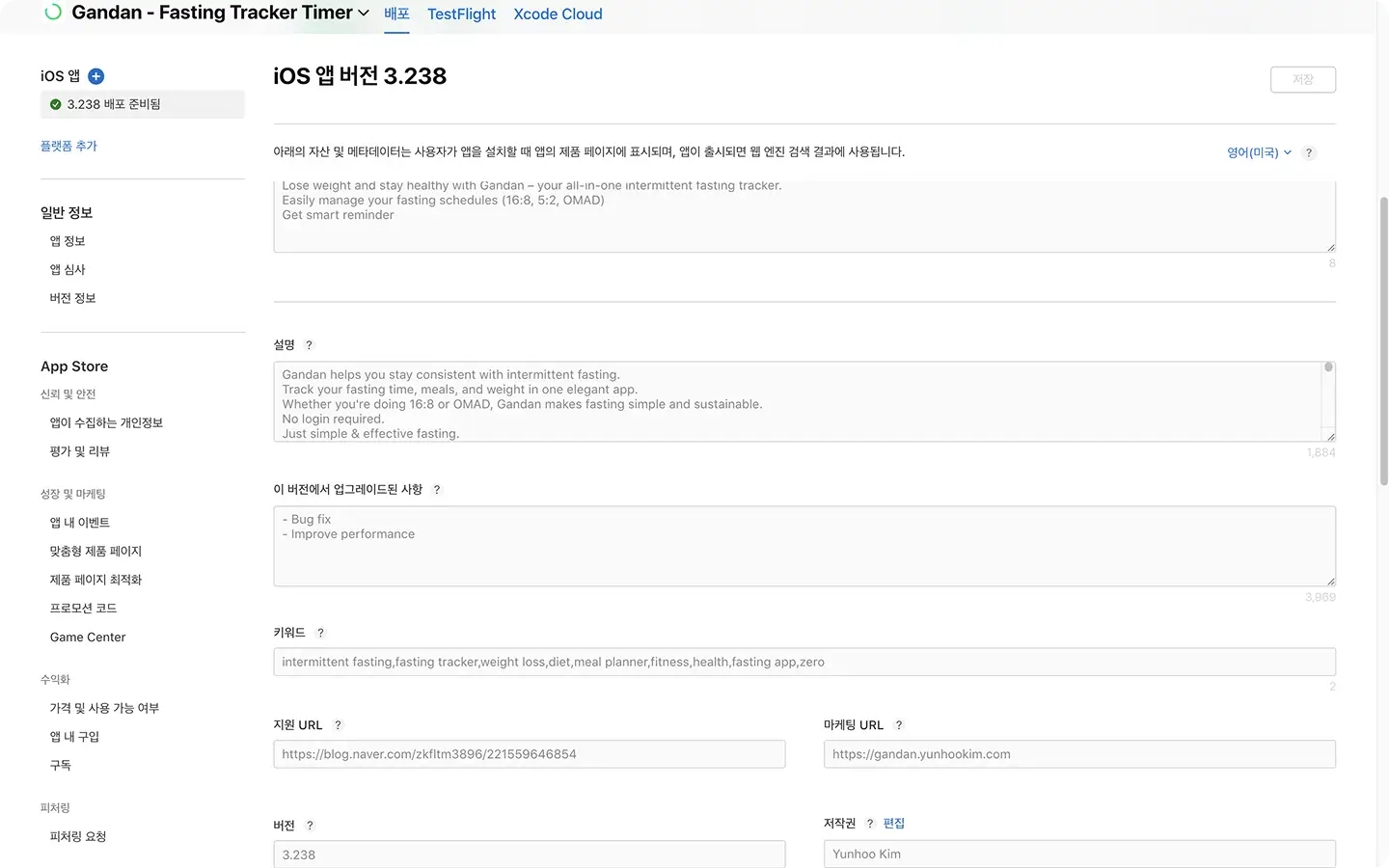Click the Gandan app loading icon
This screenshot has height=868, width=1389.
point(52,13)
